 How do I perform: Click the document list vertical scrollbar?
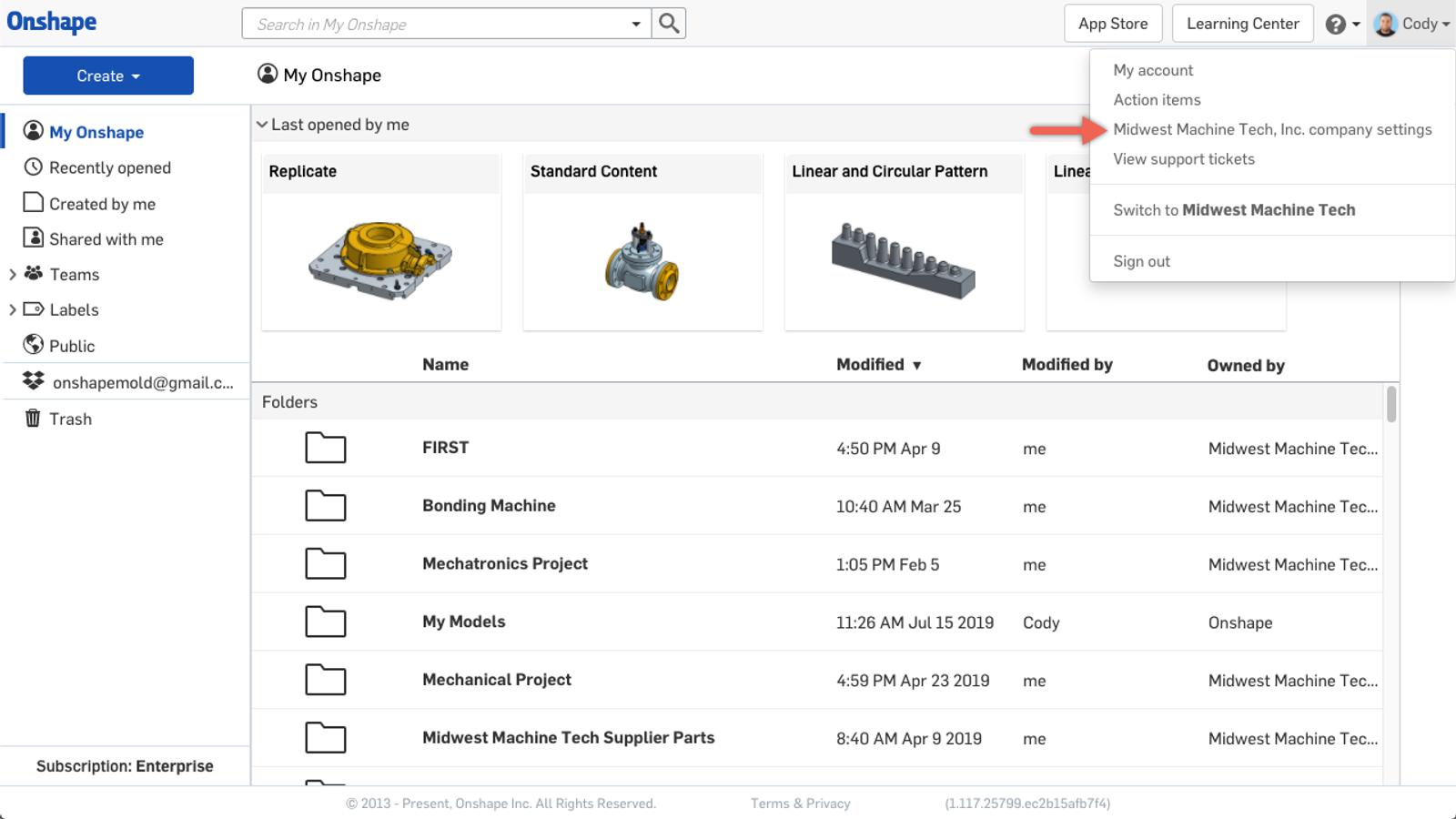click(x=1390, y=404)
